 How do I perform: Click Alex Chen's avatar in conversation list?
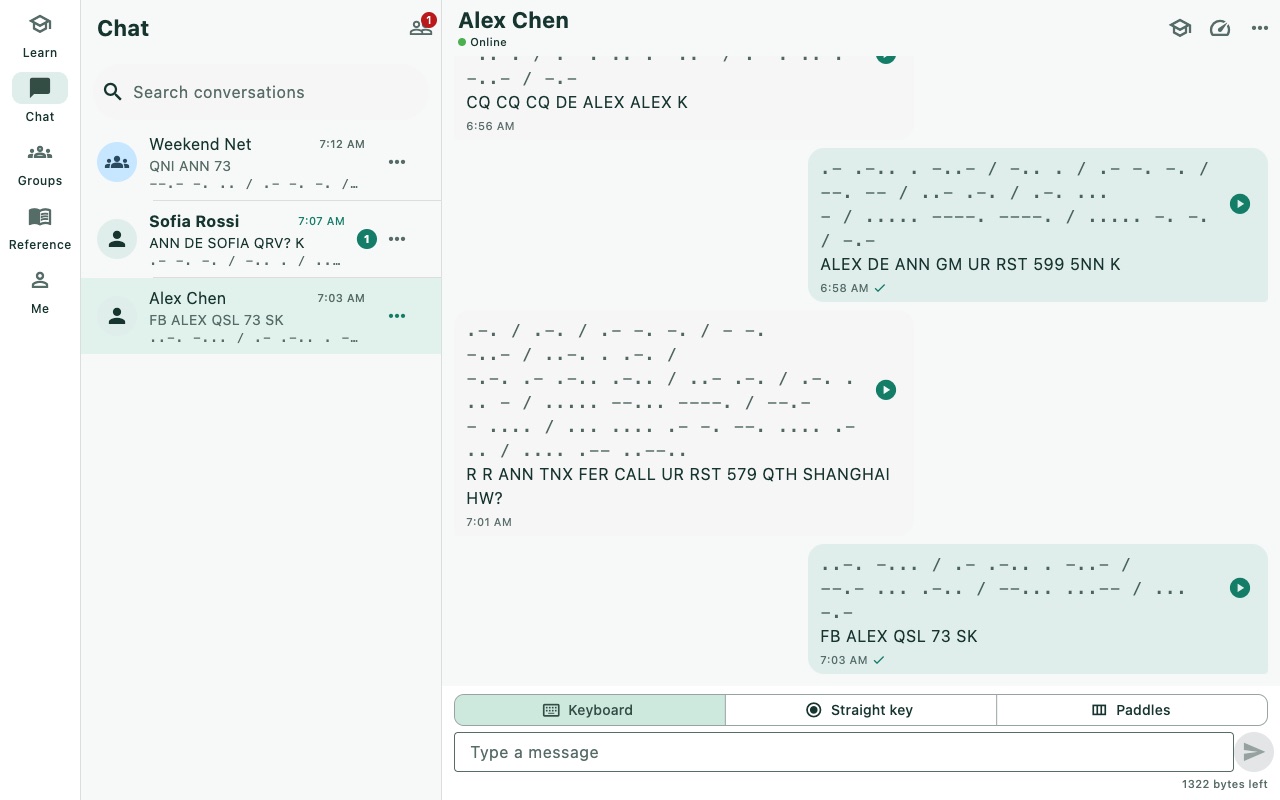coord(117,316)
